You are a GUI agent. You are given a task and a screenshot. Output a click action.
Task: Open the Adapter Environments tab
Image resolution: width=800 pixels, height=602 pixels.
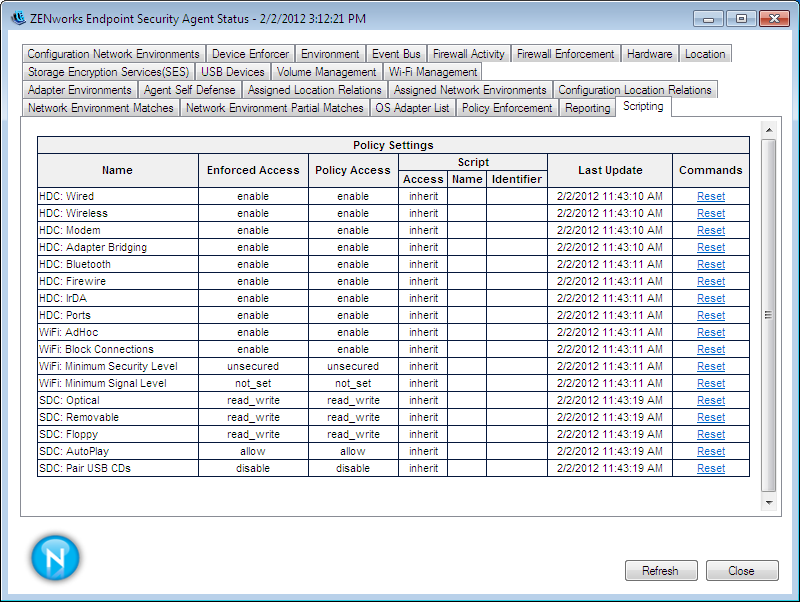click(x=80, y=90)
